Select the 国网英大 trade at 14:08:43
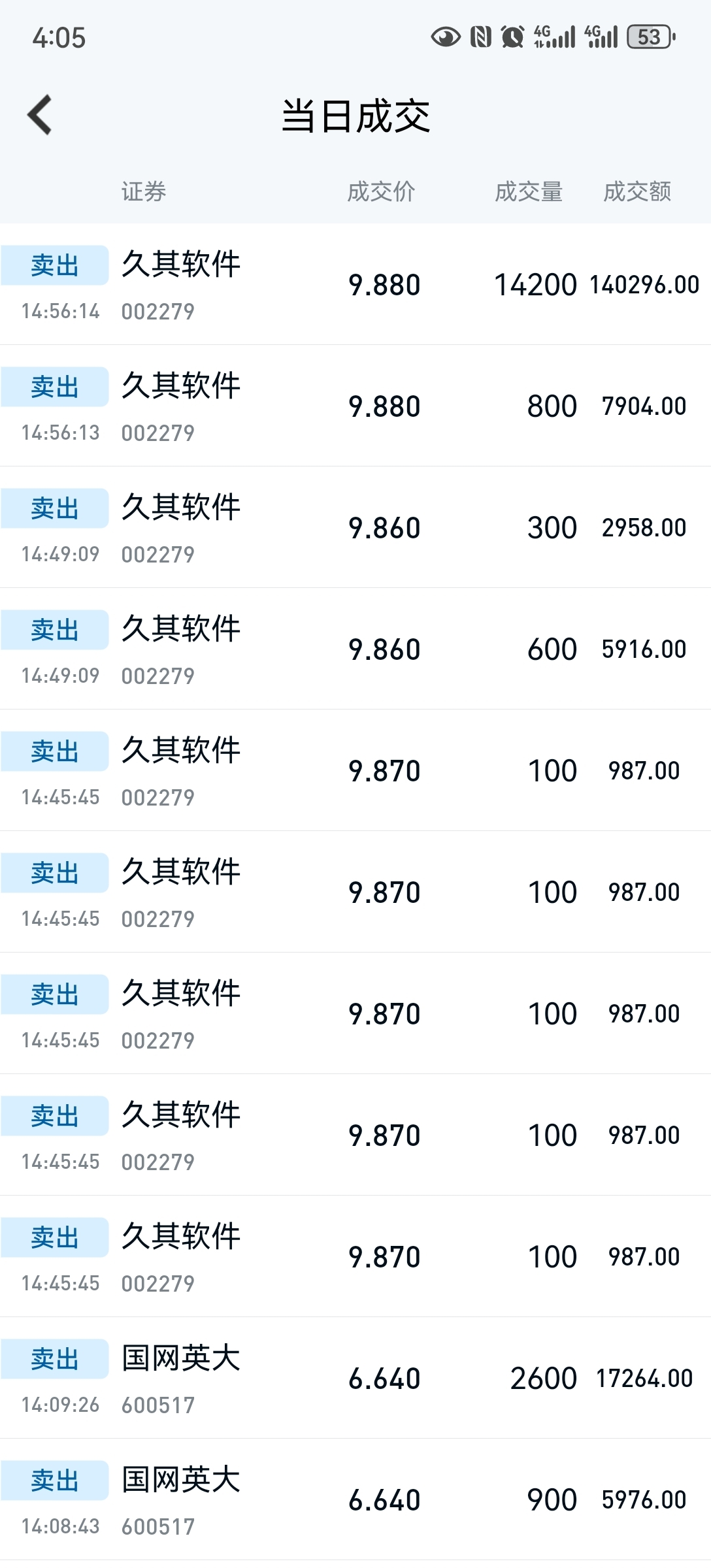 coord(355,1500)
